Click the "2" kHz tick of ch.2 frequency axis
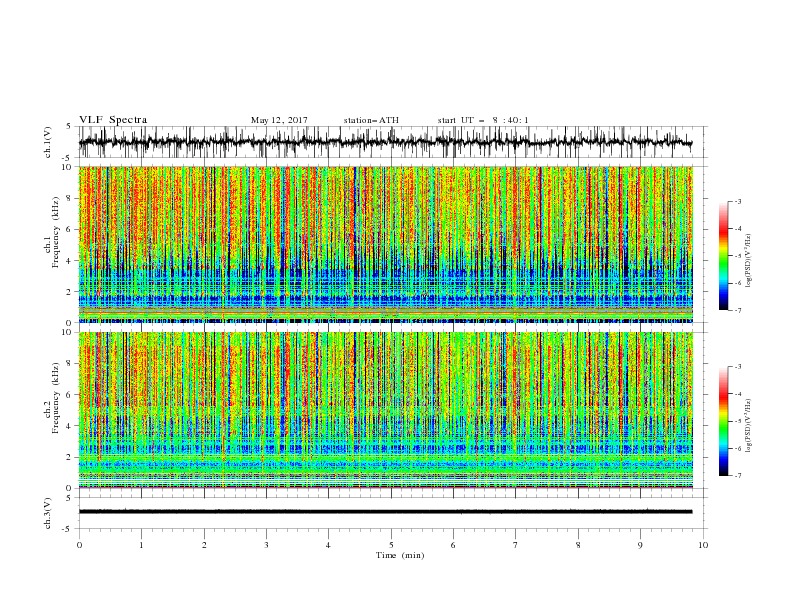 point(69,457)
